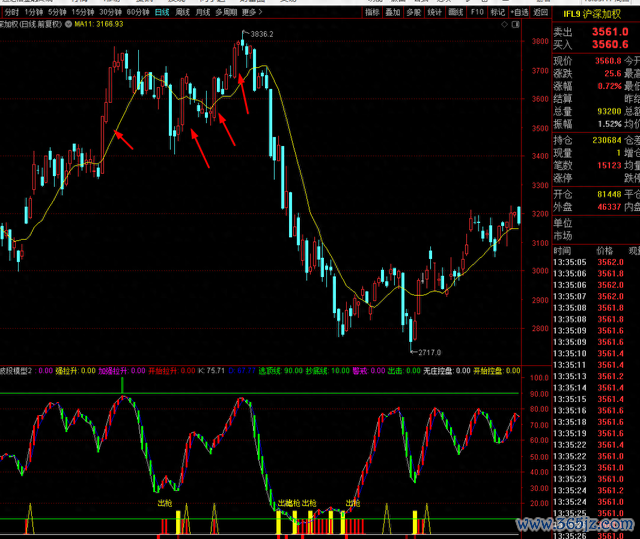640x539 pixels.
Task: Click the K: 75.71 indicator value
Action: (211, 371)
